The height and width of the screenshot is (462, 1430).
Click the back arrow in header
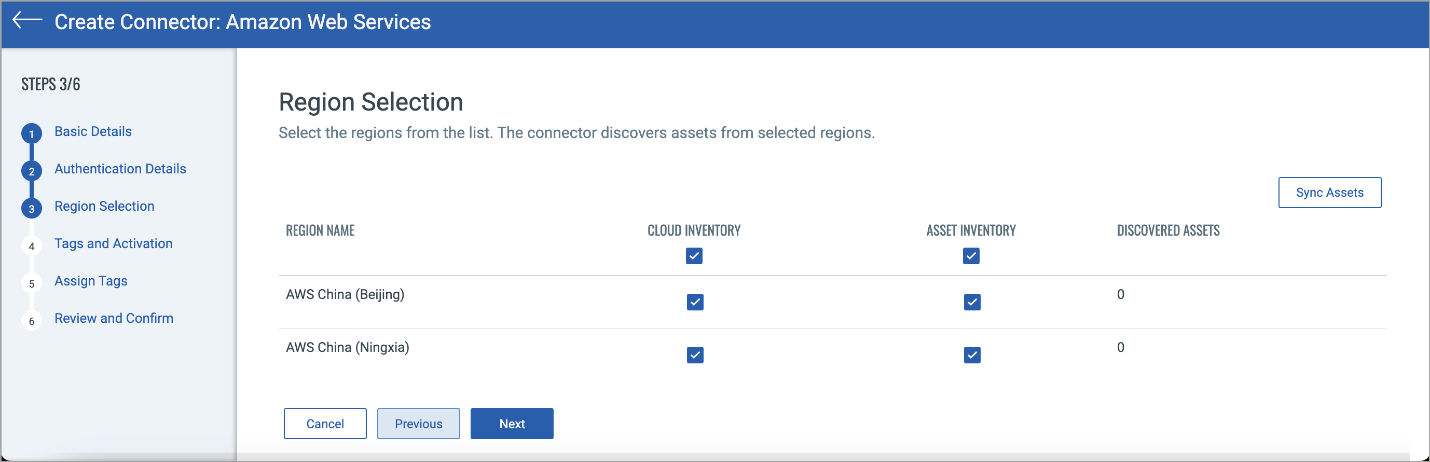click(27, 20)
